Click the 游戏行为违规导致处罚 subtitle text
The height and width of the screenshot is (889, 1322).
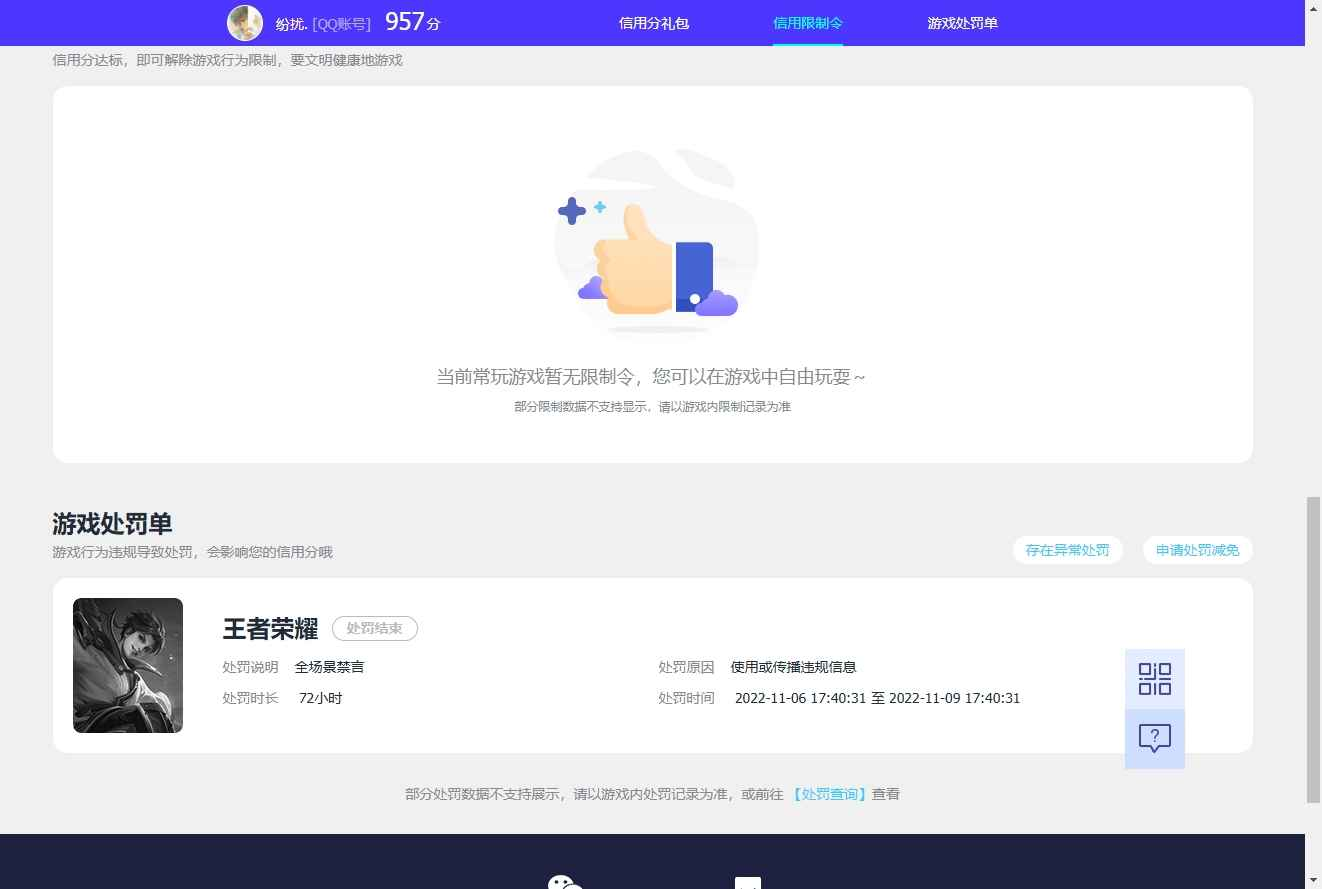tap(193, 552)
